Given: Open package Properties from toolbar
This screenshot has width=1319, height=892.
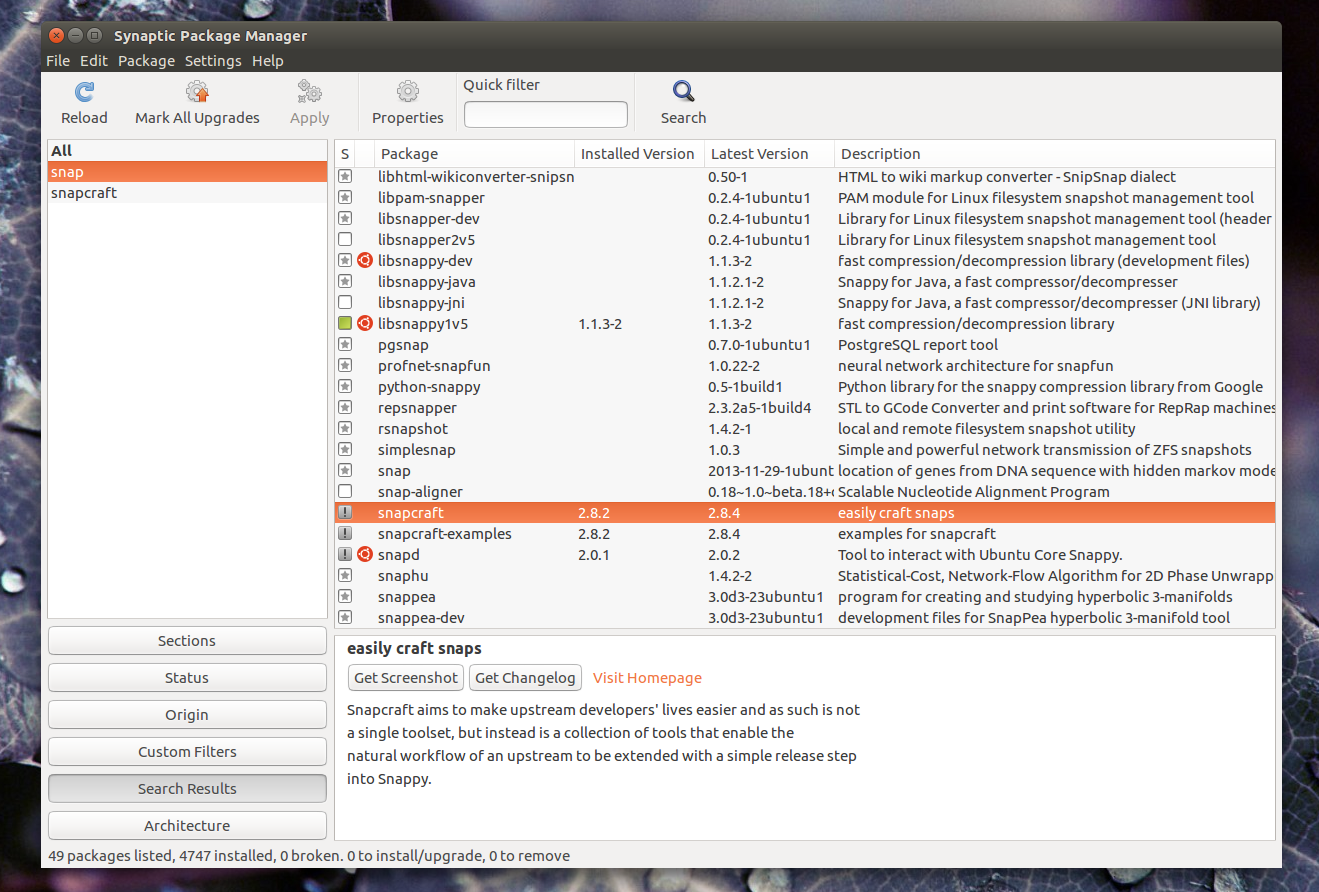Looking at the screenshot, I should click(x=407, y=93).
